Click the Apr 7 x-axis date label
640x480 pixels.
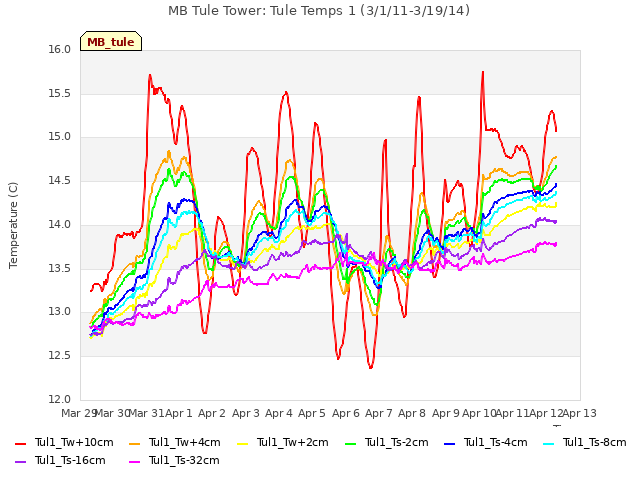(x=379, y=413)
